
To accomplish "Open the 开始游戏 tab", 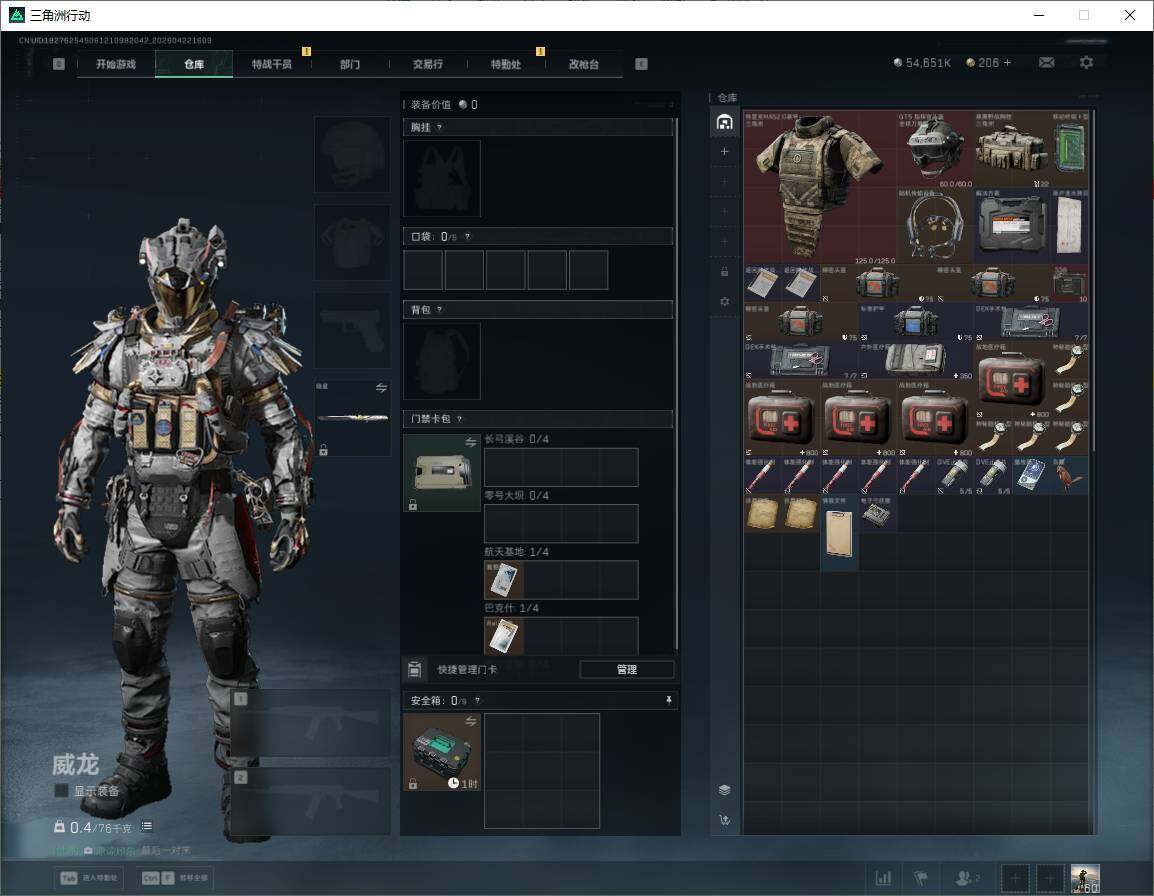I will (116, 64).
